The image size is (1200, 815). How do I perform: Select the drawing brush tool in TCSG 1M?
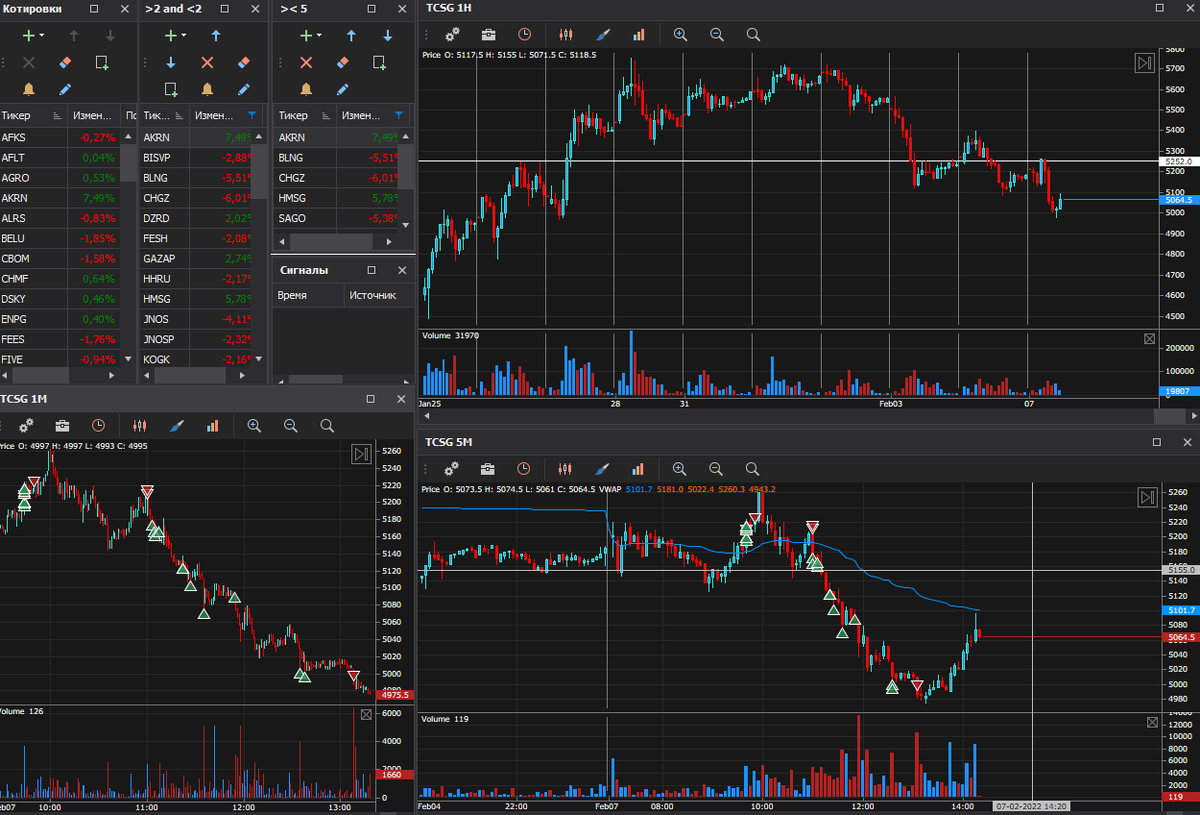pyautogui.click(x=176, y=425)
